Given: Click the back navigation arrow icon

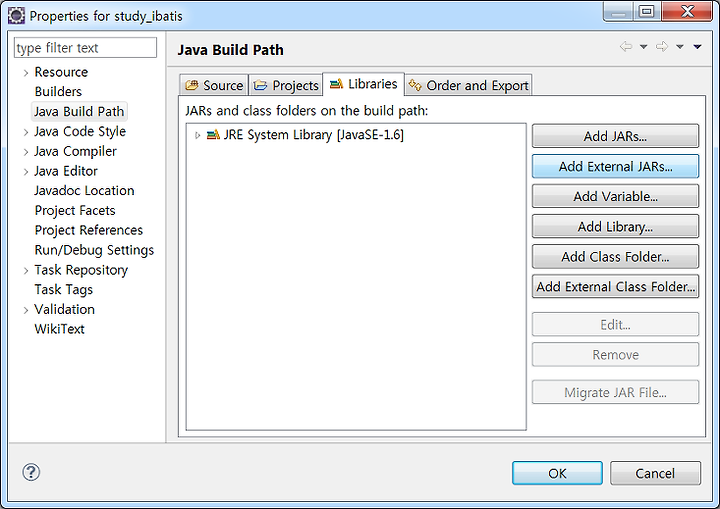Looking at the screenshot, I should [x=625, y=46].
